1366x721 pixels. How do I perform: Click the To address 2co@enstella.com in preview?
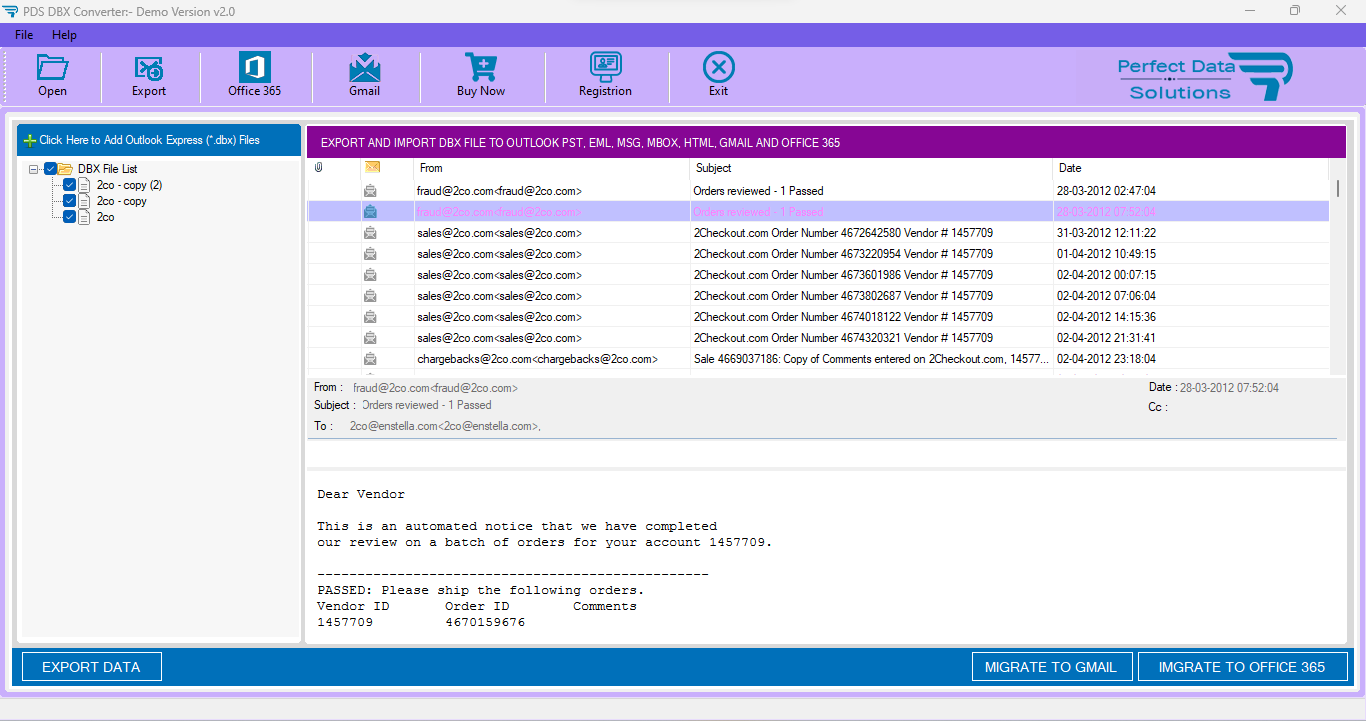(x=445, y=426)
